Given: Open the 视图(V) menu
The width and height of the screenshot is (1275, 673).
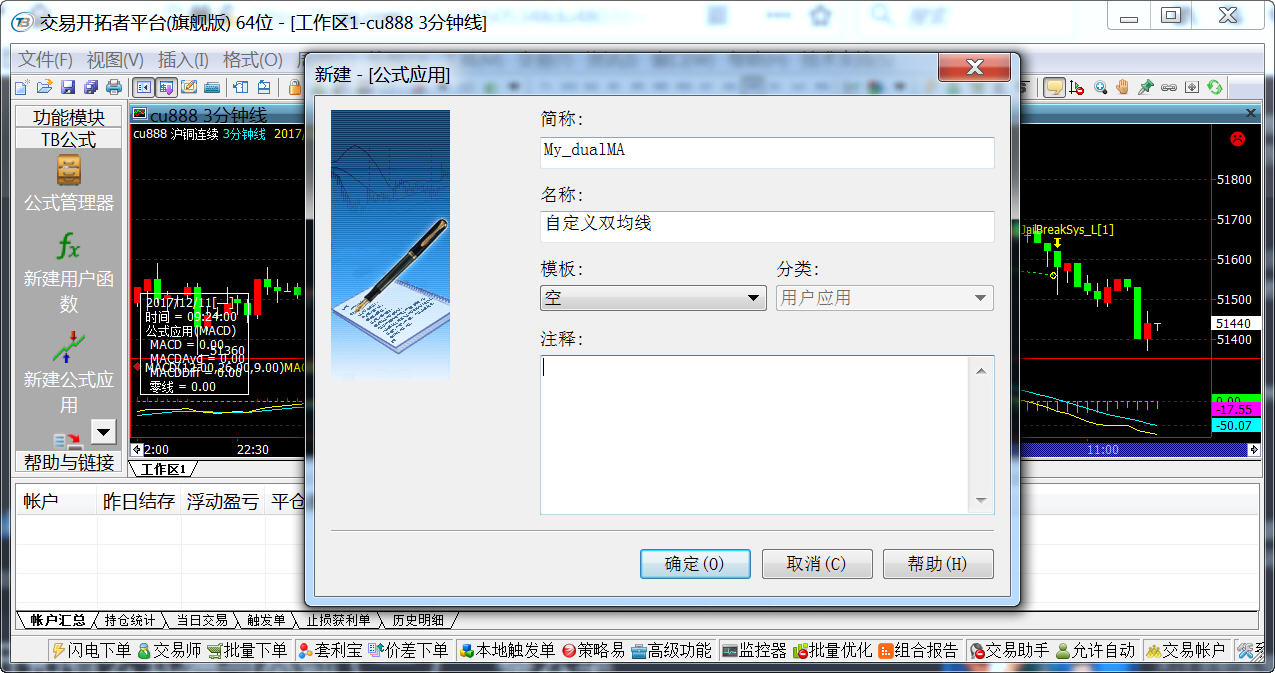Looking at the screenshot, I should [115, 60].
